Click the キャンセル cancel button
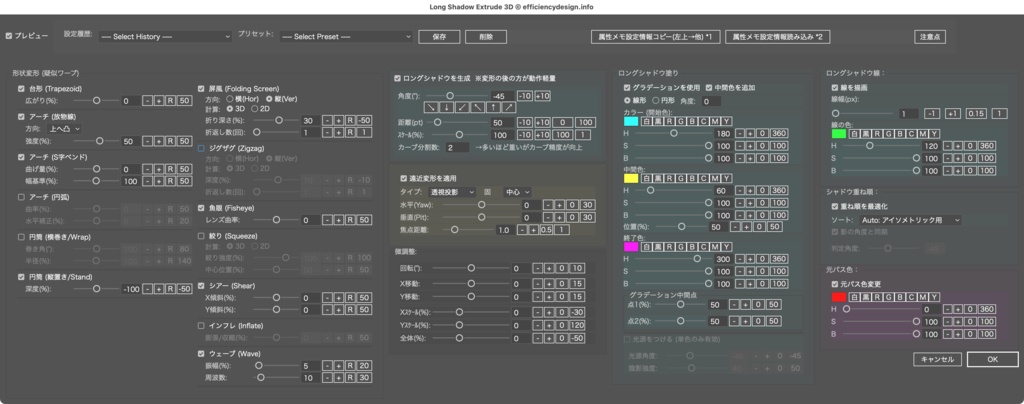Image resolution: width=1024 pixels, height=404 pixels. pos(937,359)
